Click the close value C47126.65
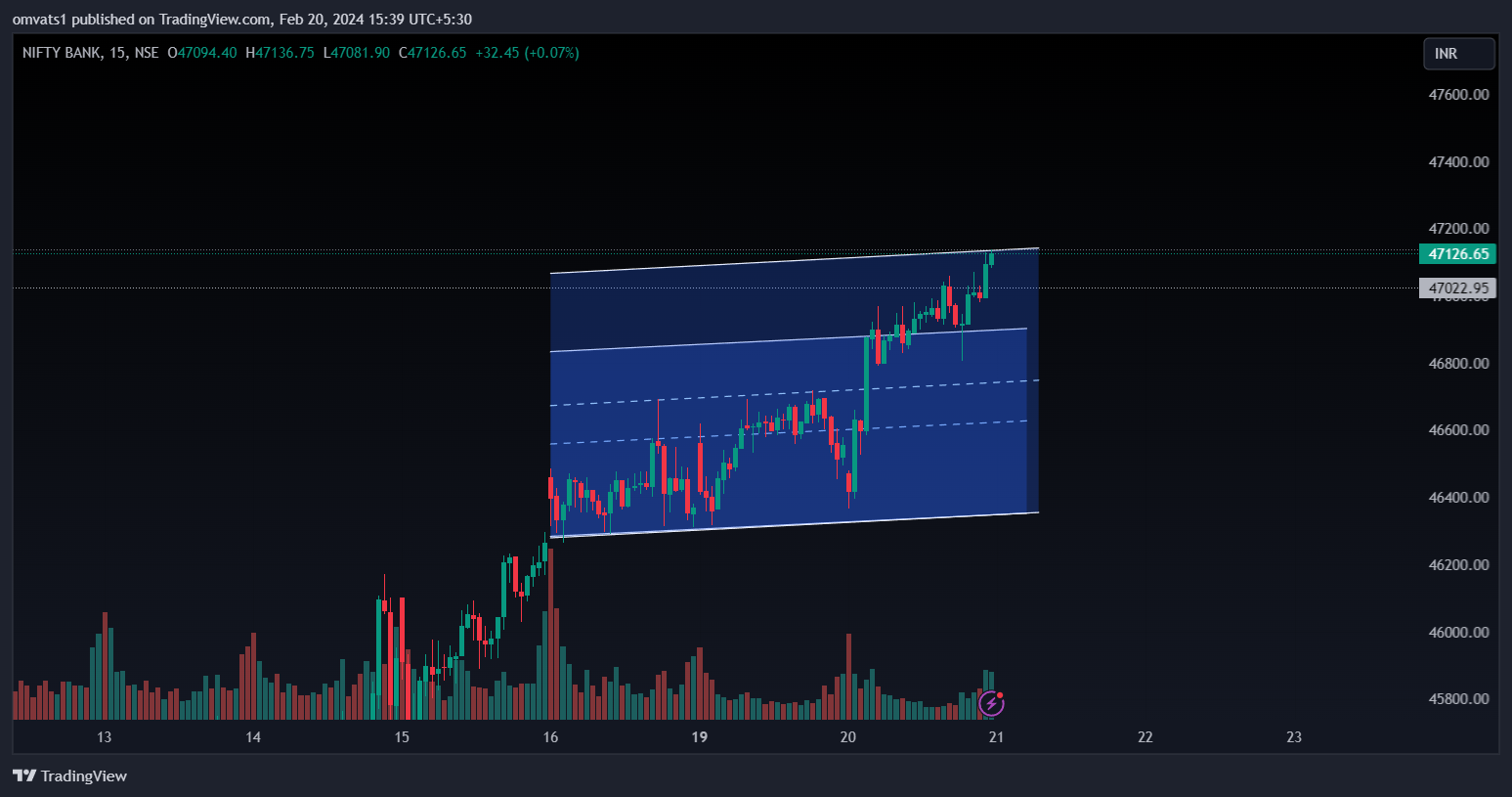Viewport: 1512px width, 797px height. click(433, 53)
